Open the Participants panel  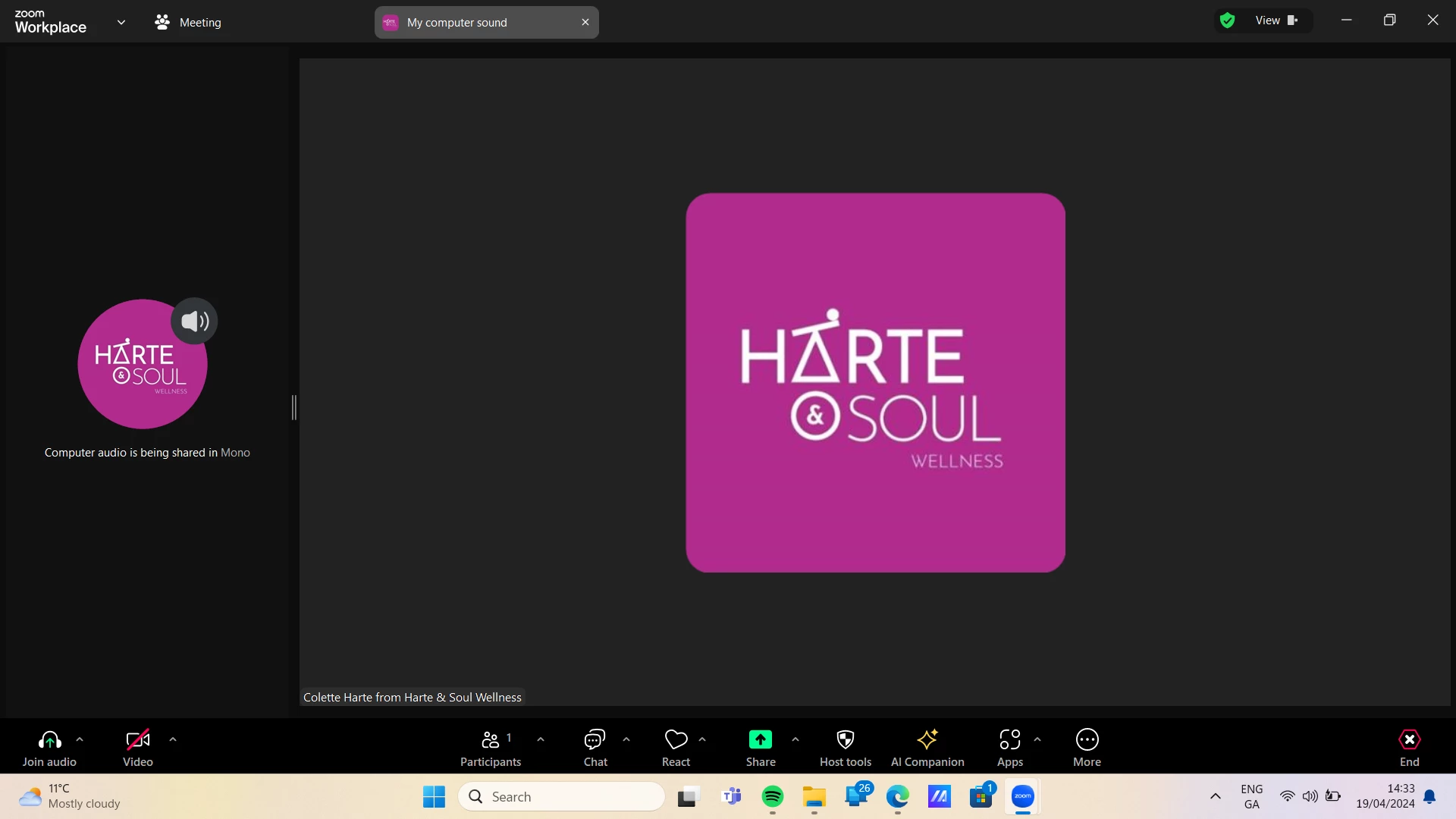coord(491,747)
